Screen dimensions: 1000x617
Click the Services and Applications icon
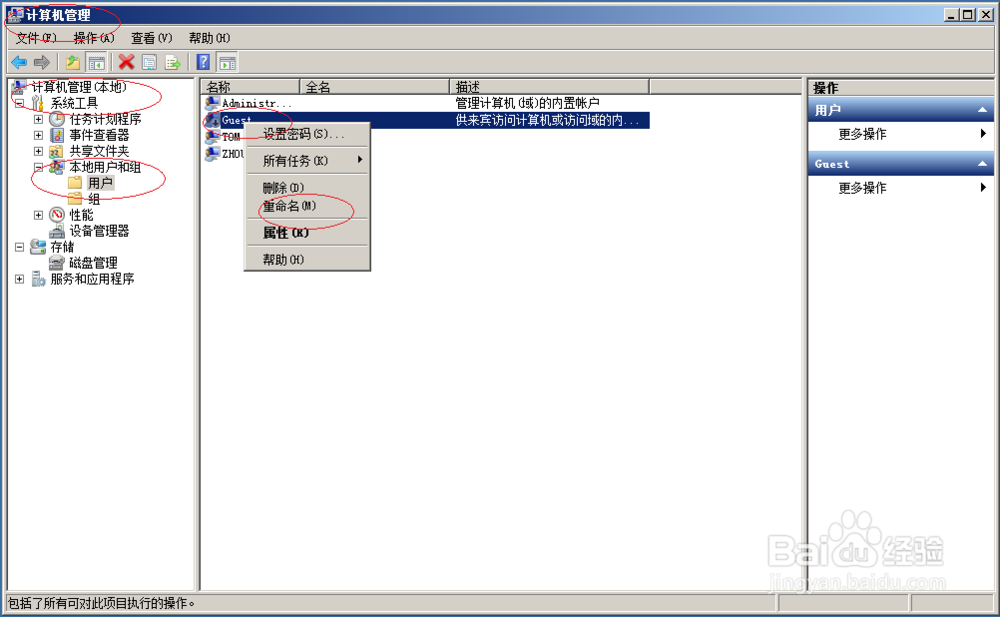[x=38, y=279]
